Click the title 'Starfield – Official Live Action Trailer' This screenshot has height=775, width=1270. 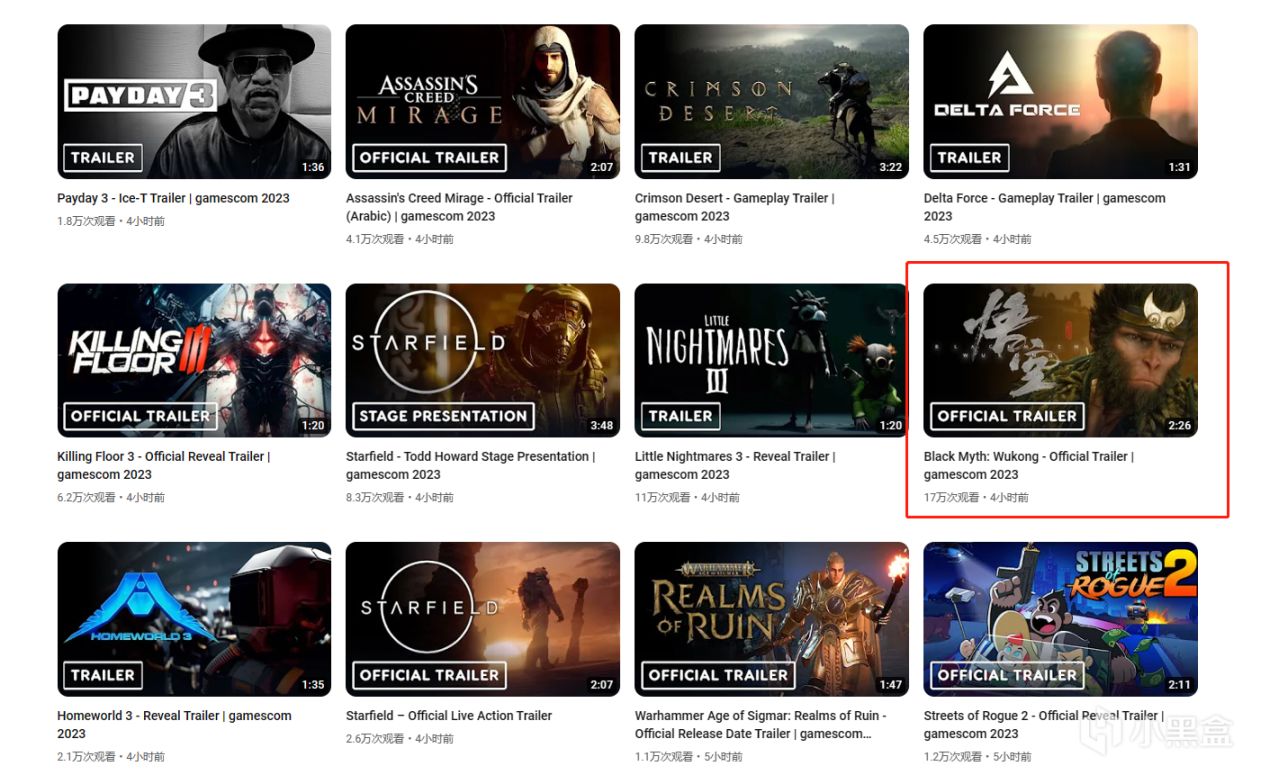pos(449,715)
